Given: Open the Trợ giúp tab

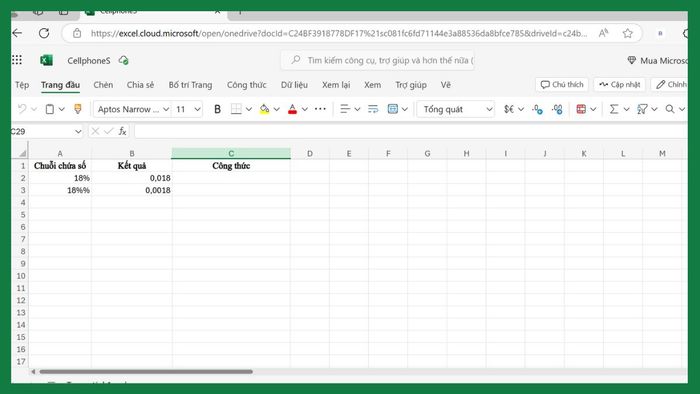Looking at the screenshot, I should 411,85.
